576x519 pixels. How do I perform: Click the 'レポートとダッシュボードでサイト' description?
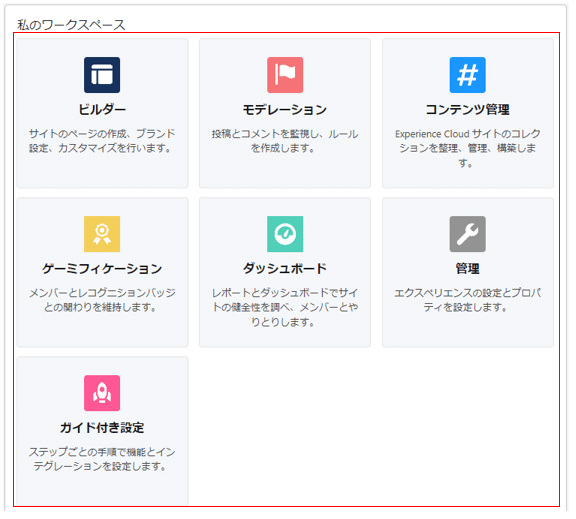[x=285, y=307]
